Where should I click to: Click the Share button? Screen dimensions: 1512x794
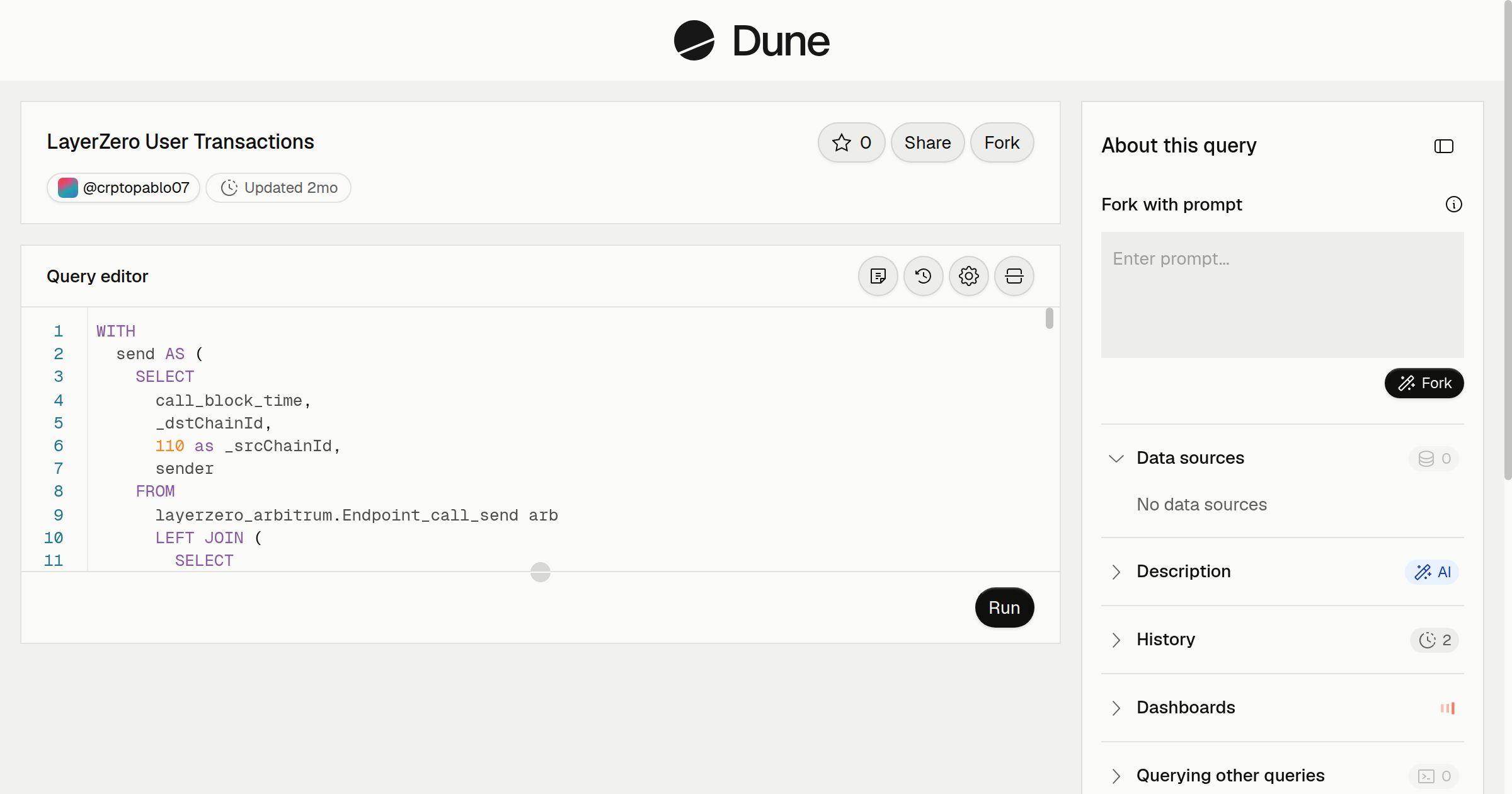coord(927,142)
